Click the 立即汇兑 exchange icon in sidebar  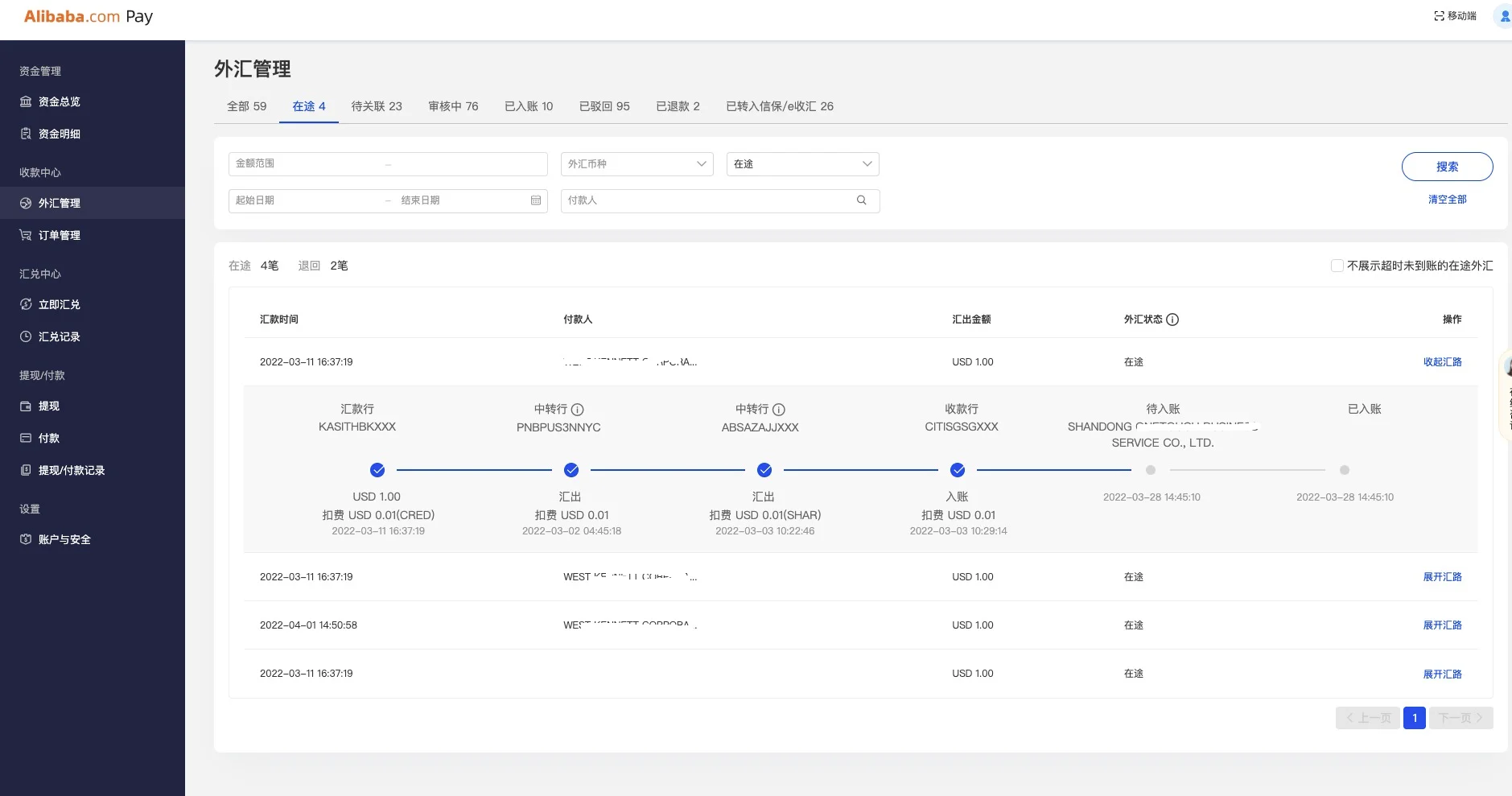26,304
